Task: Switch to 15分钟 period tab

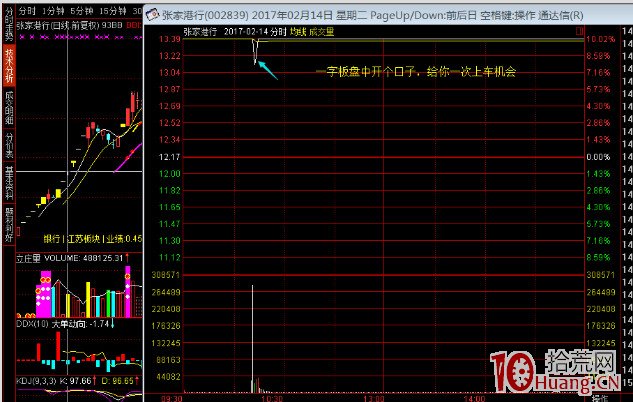Action: pyautogui.click(x=113, y=11)
